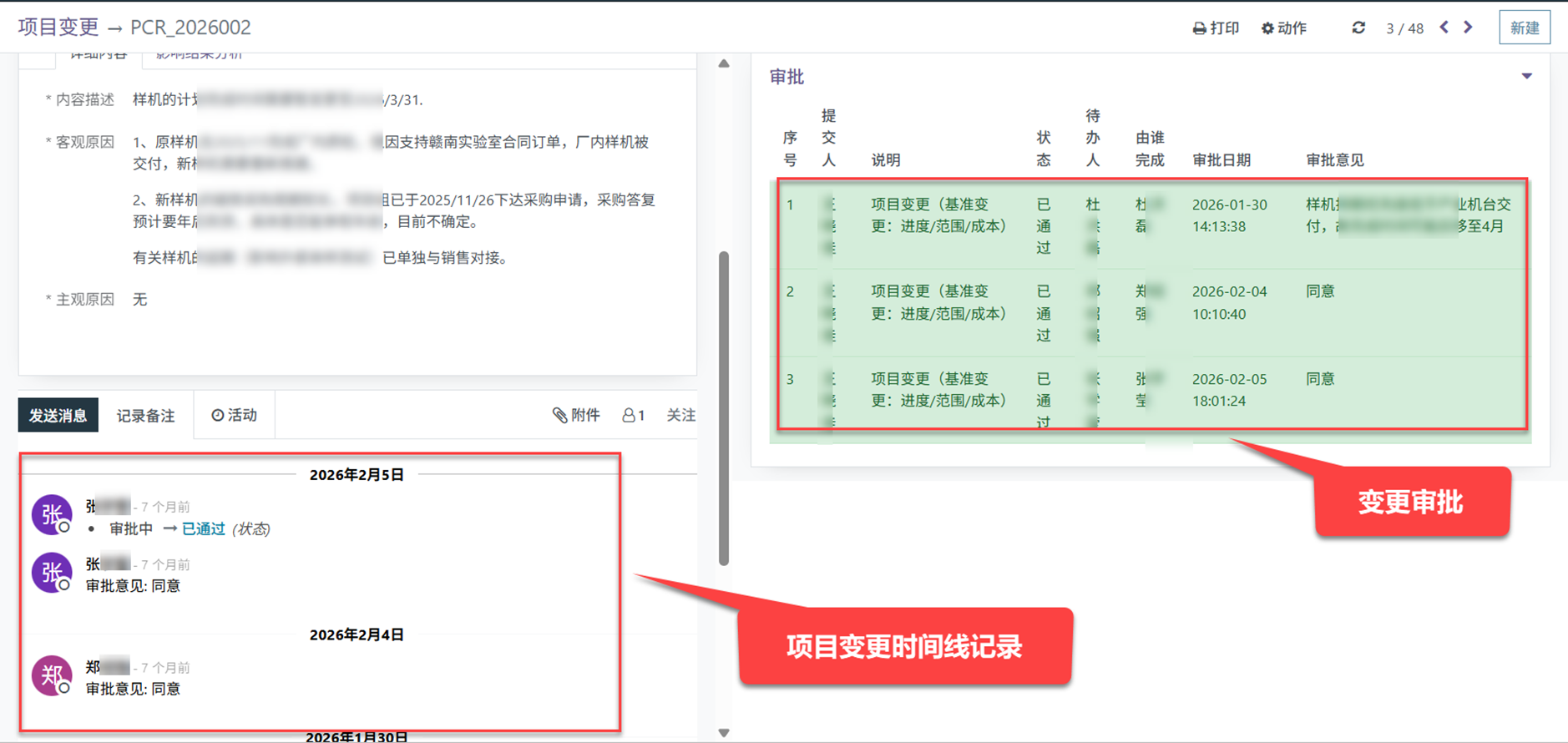Click the form scrollbar up arrow
1568x743 pixels.
tap(724, 63)
